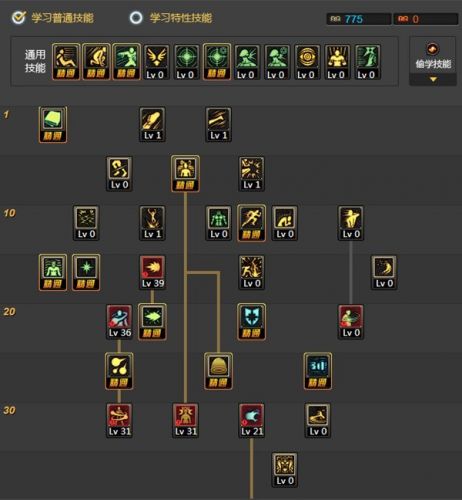Select the crescent moon Lv 0 skill
462x500 pixels.
coord(384,272)
